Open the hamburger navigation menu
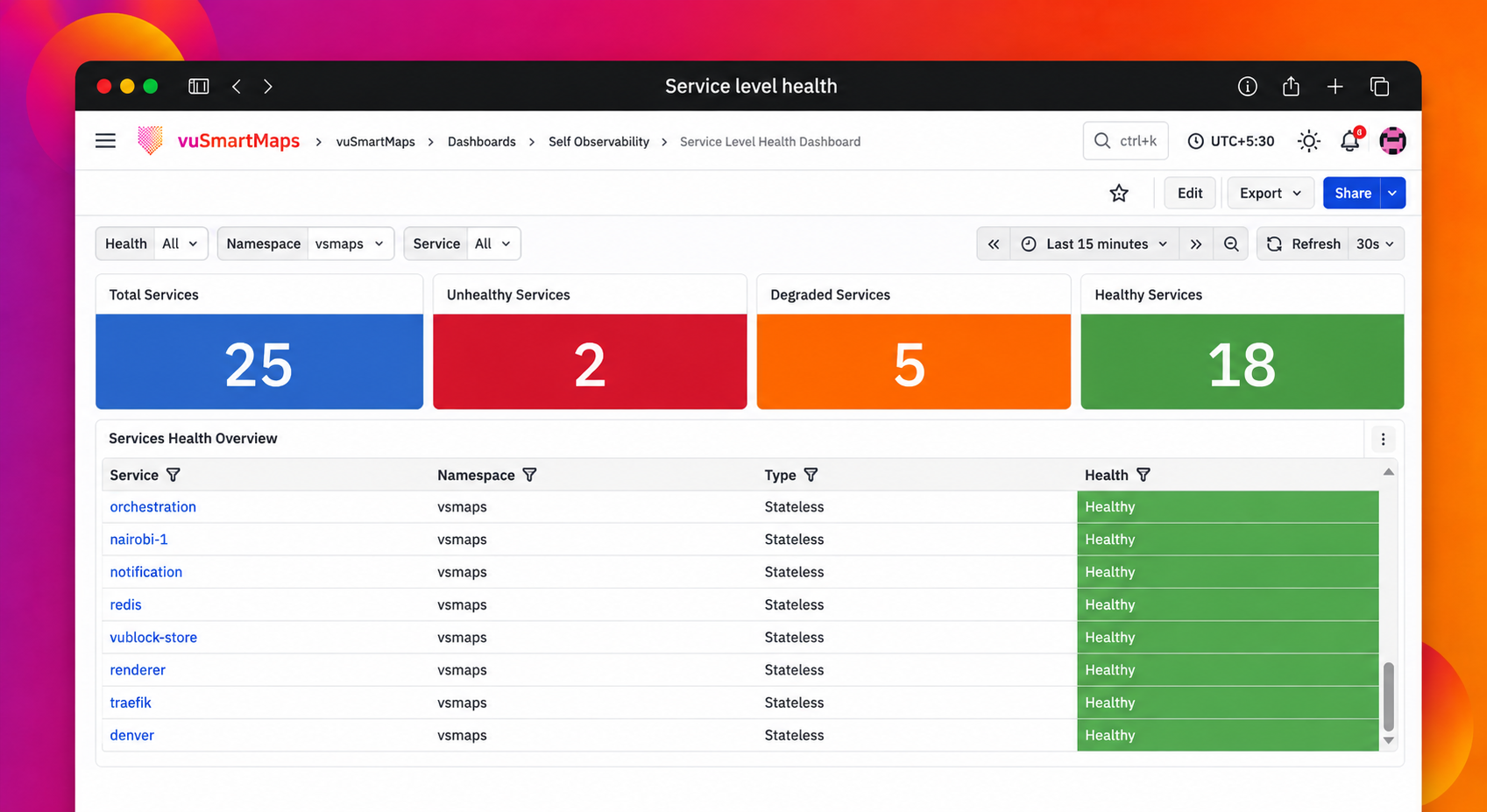 coord(105,141)
